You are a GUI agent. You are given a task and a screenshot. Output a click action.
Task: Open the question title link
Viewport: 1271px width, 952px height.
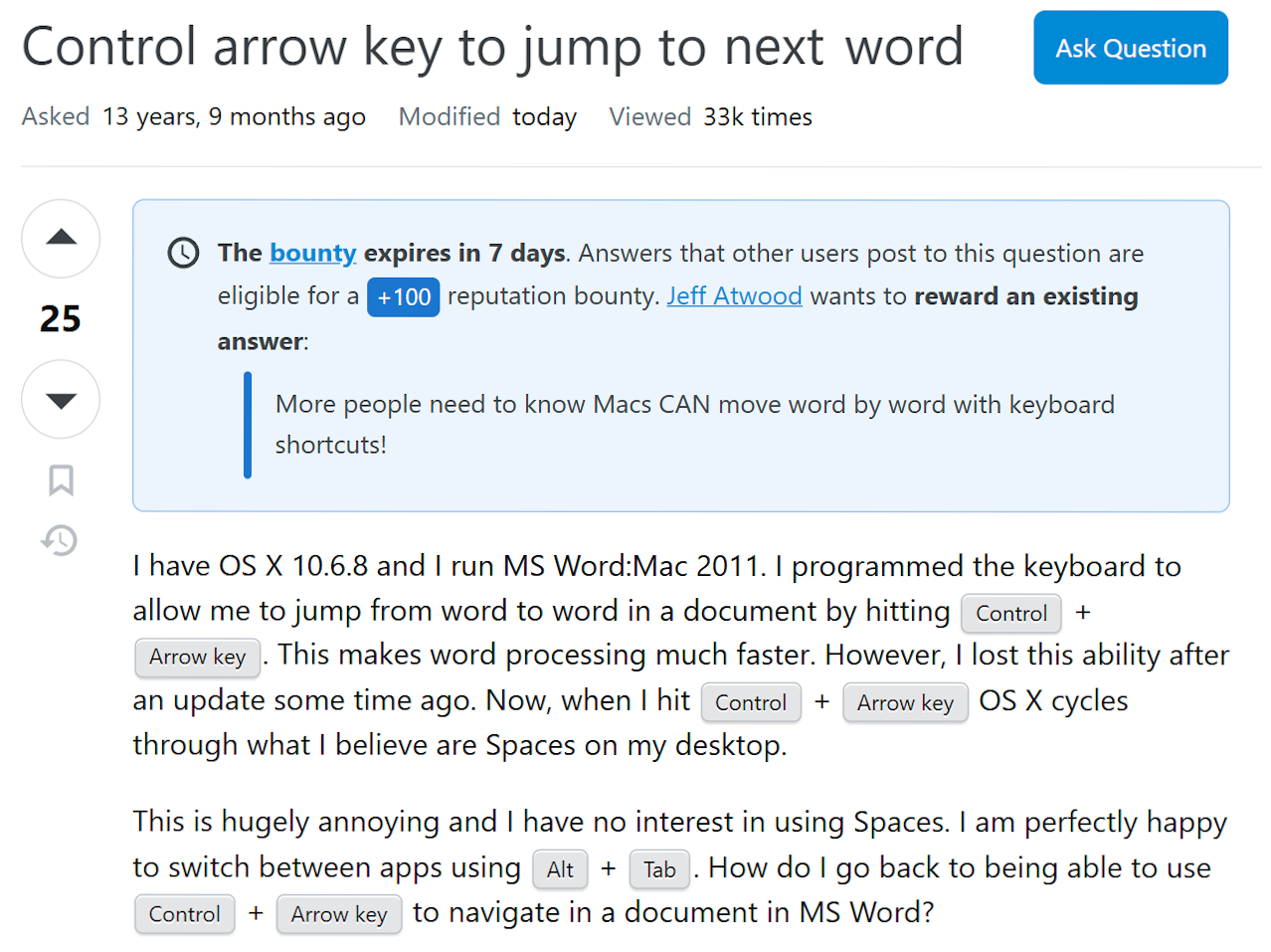tap(492, 47)
